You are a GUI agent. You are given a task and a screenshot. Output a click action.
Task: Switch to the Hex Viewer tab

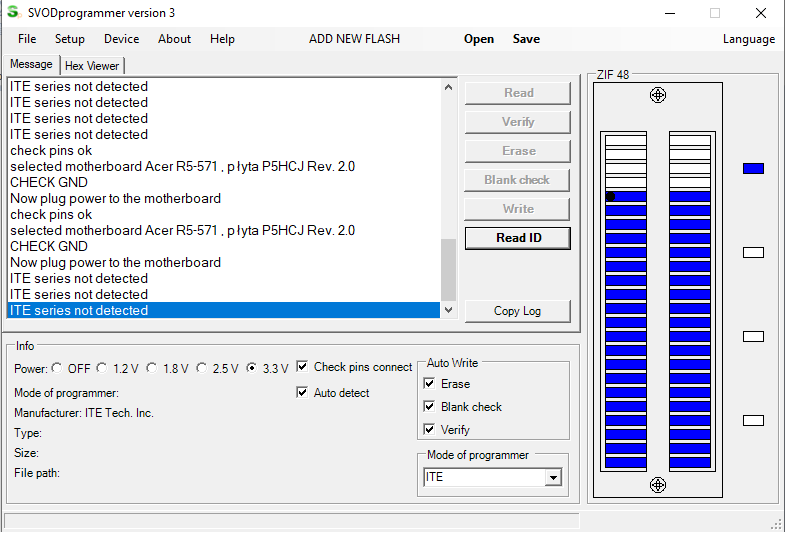[x=92, y=66]
